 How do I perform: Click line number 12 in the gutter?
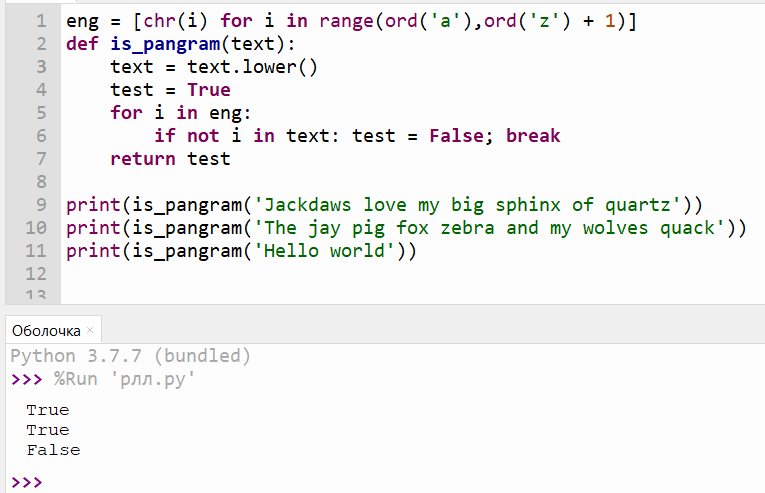[x=35, y=274]
